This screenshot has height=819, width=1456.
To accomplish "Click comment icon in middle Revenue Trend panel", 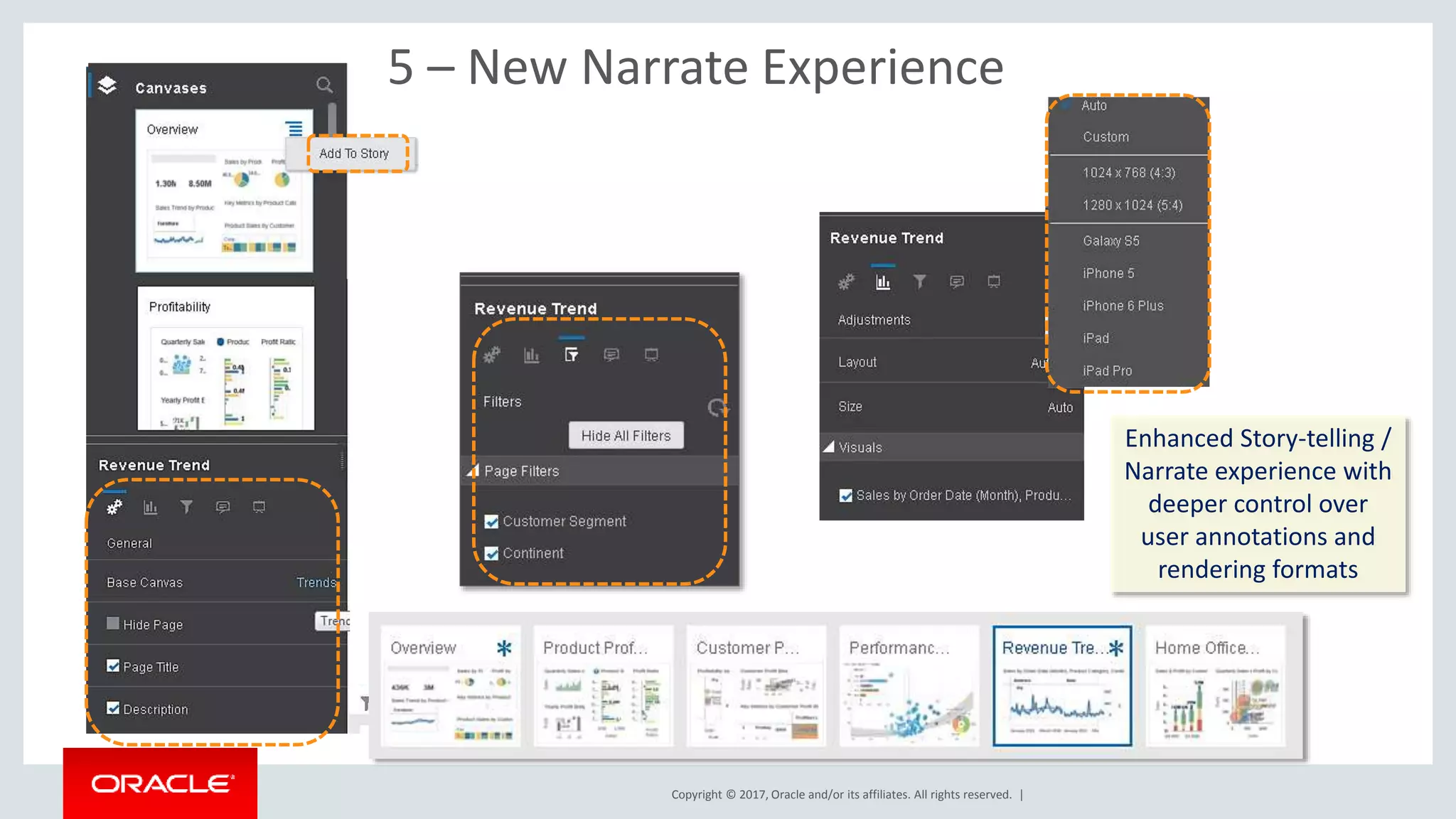I will pos(611,354).
